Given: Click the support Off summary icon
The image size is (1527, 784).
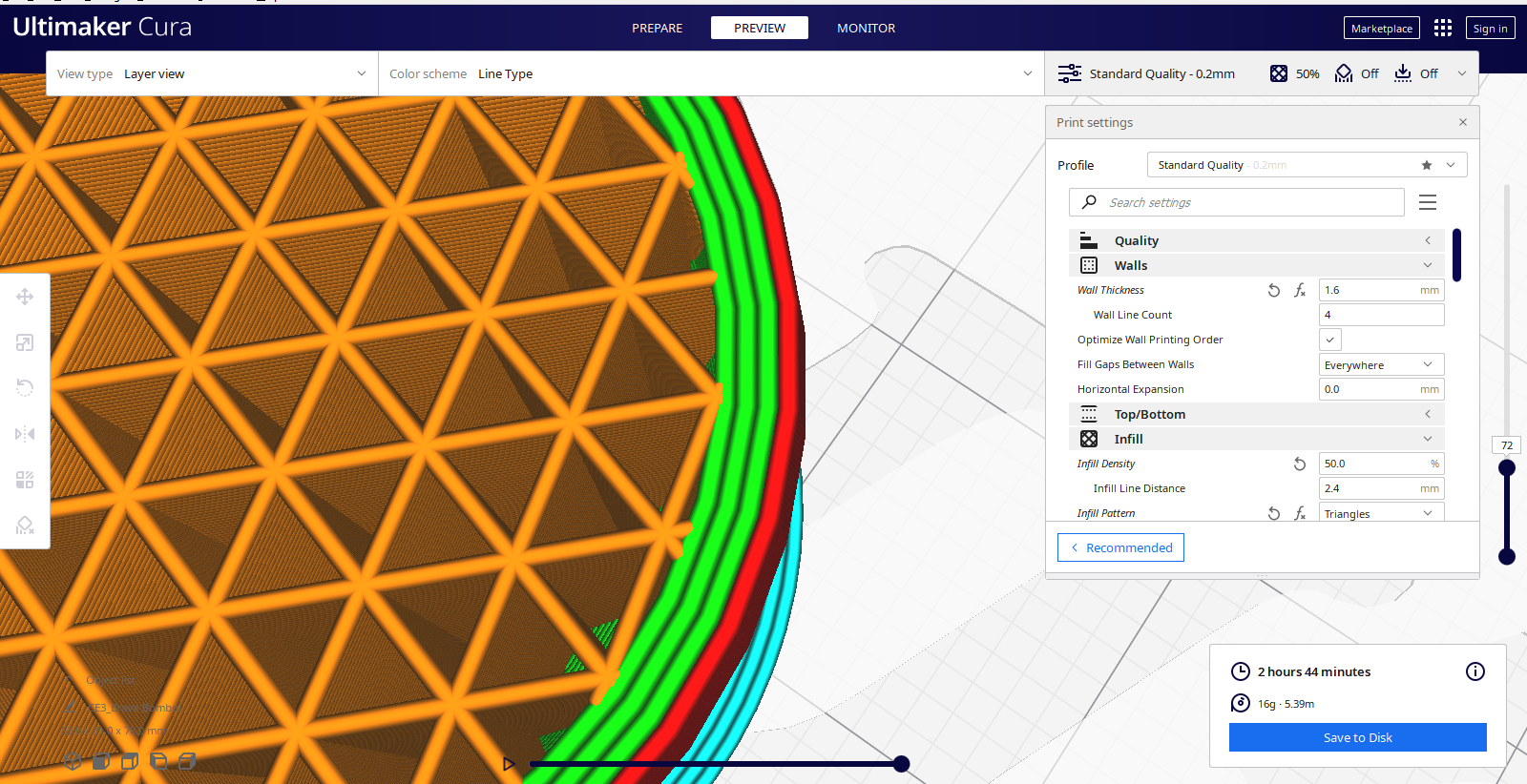Looking at the screenshot, I should pos(1344,73).
